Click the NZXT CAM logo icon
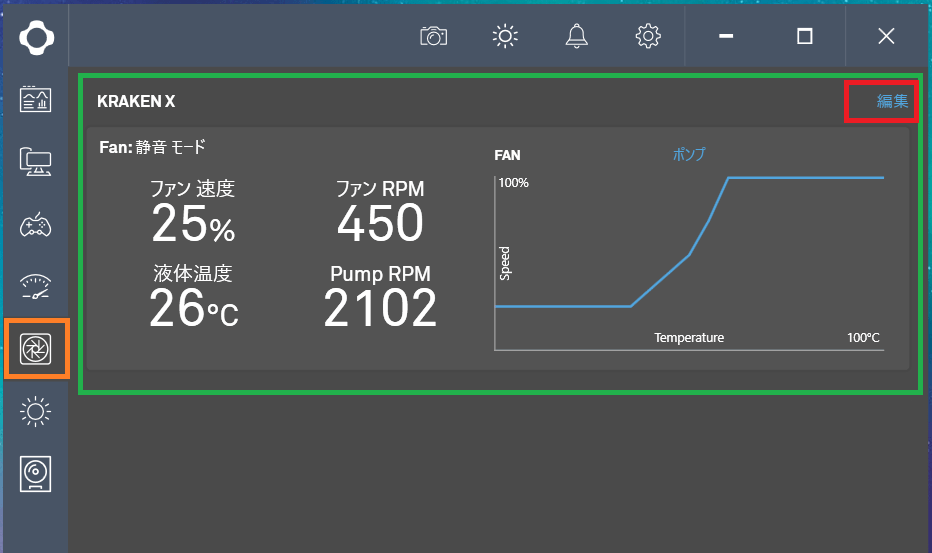 tap(36, 37)
